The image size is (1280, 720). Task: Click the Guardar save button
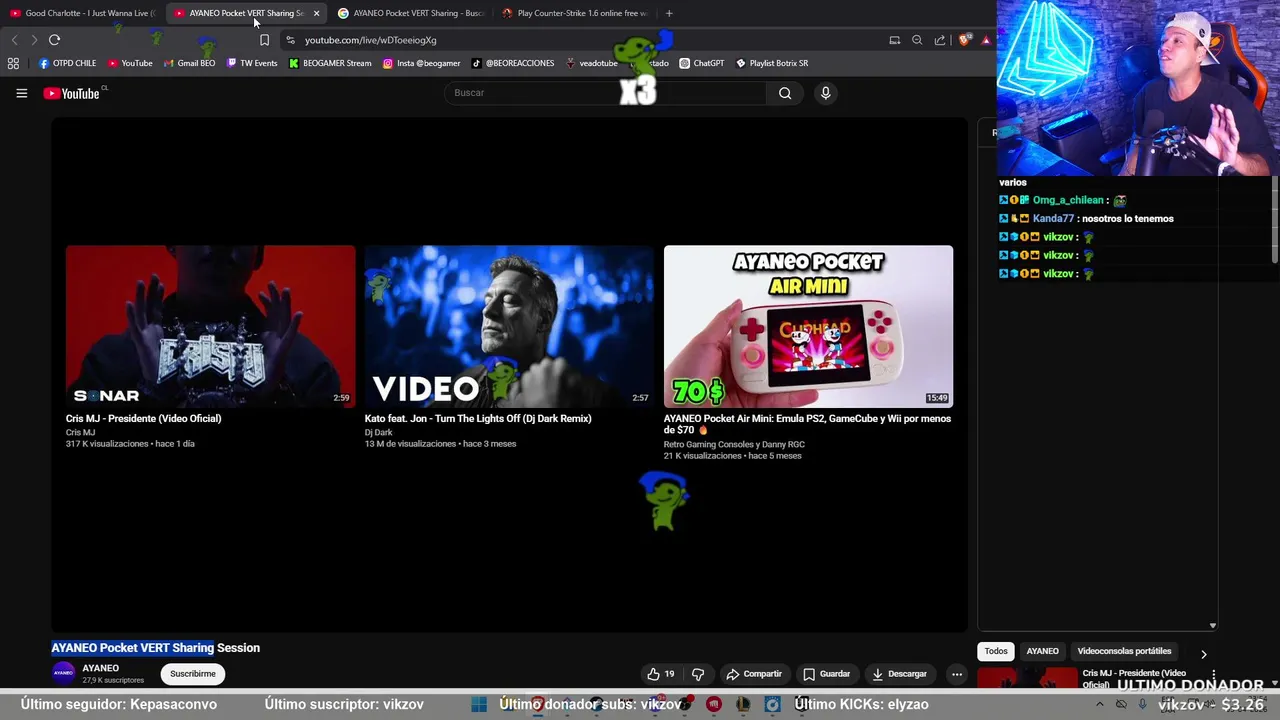click(x=826, y=674)
